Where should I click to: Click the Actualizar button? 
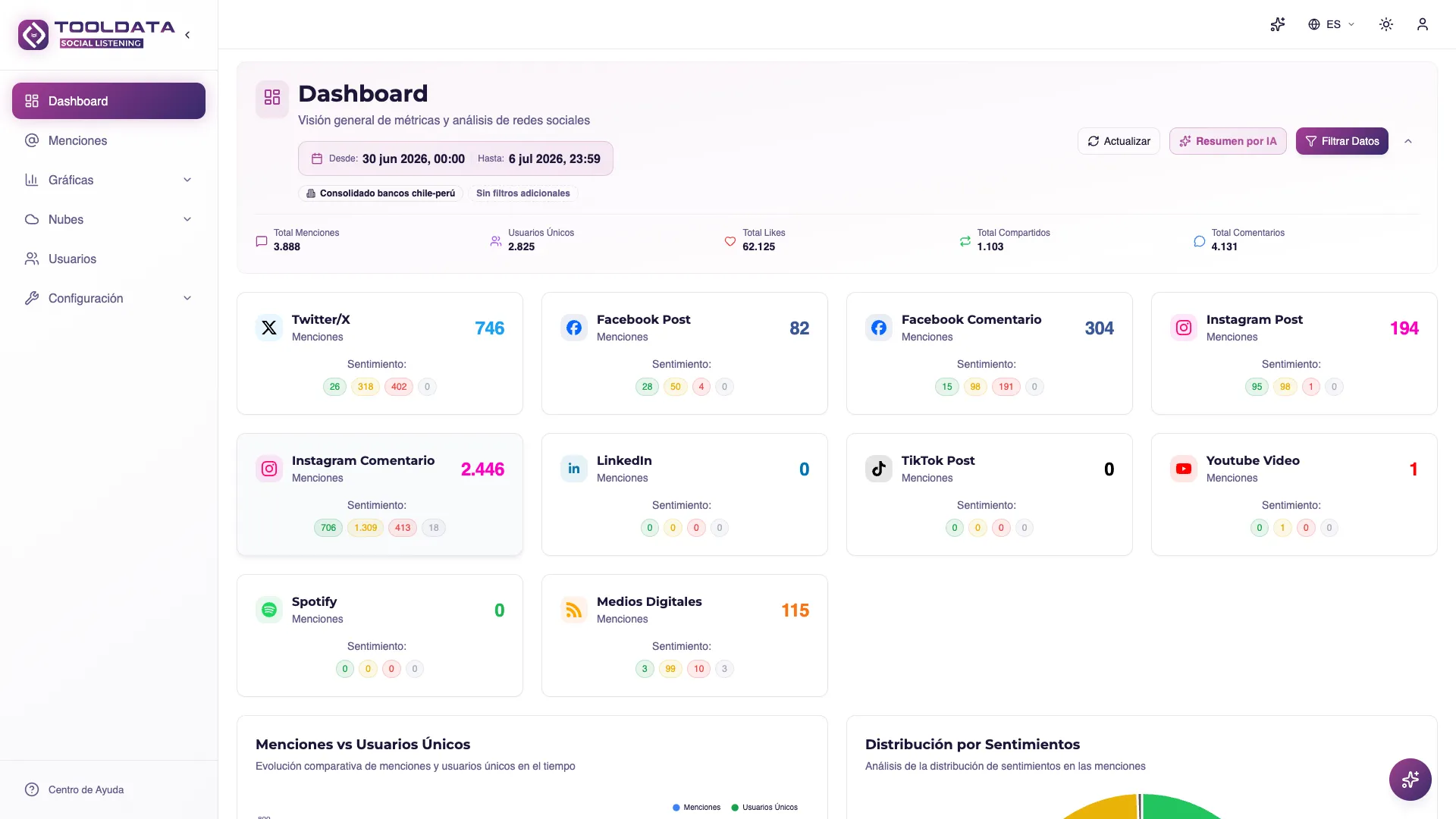click(x=1119, y=141)
